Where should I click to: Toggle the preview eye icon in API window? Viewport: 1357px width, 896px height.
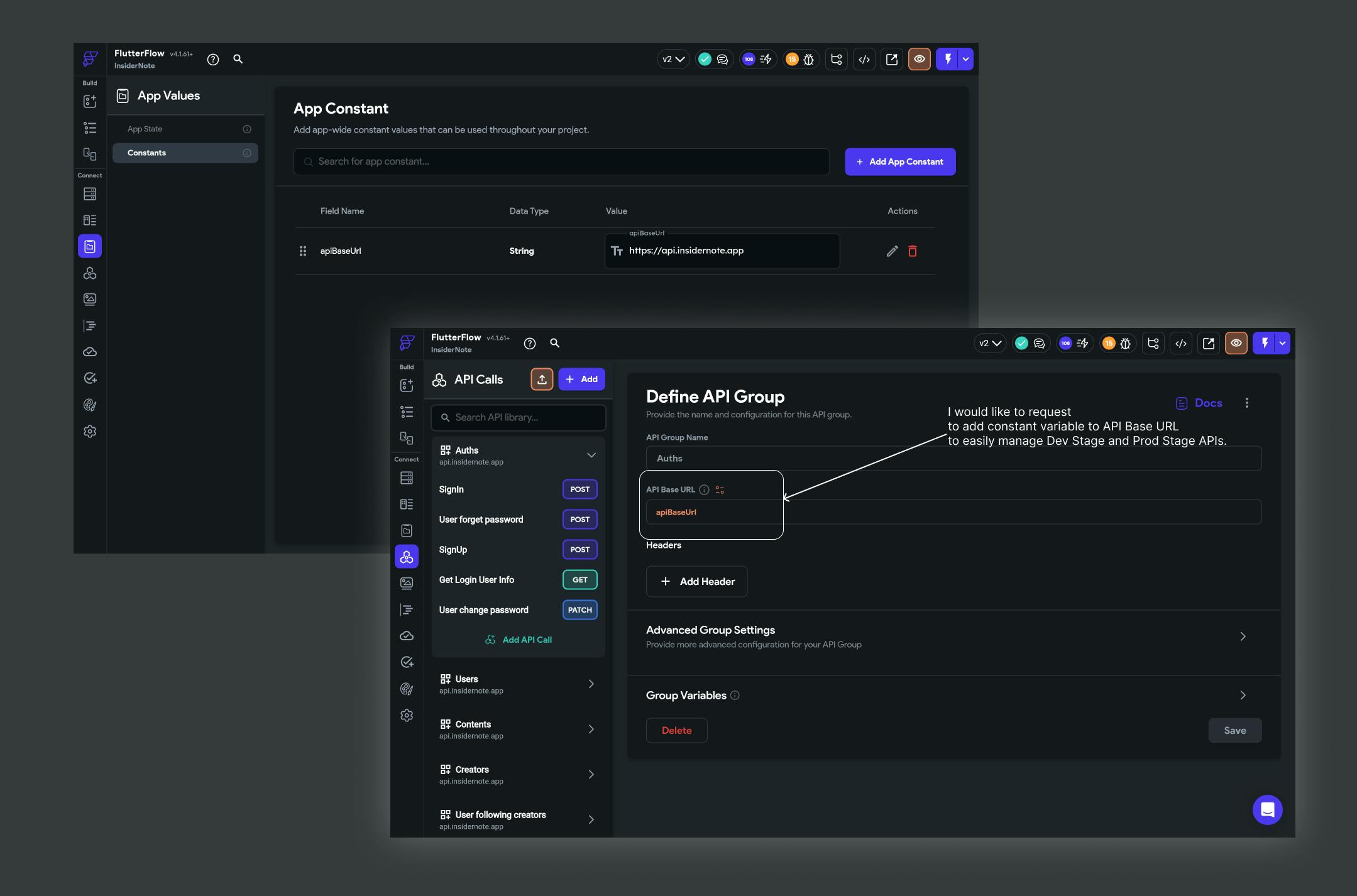(1236, 344)
